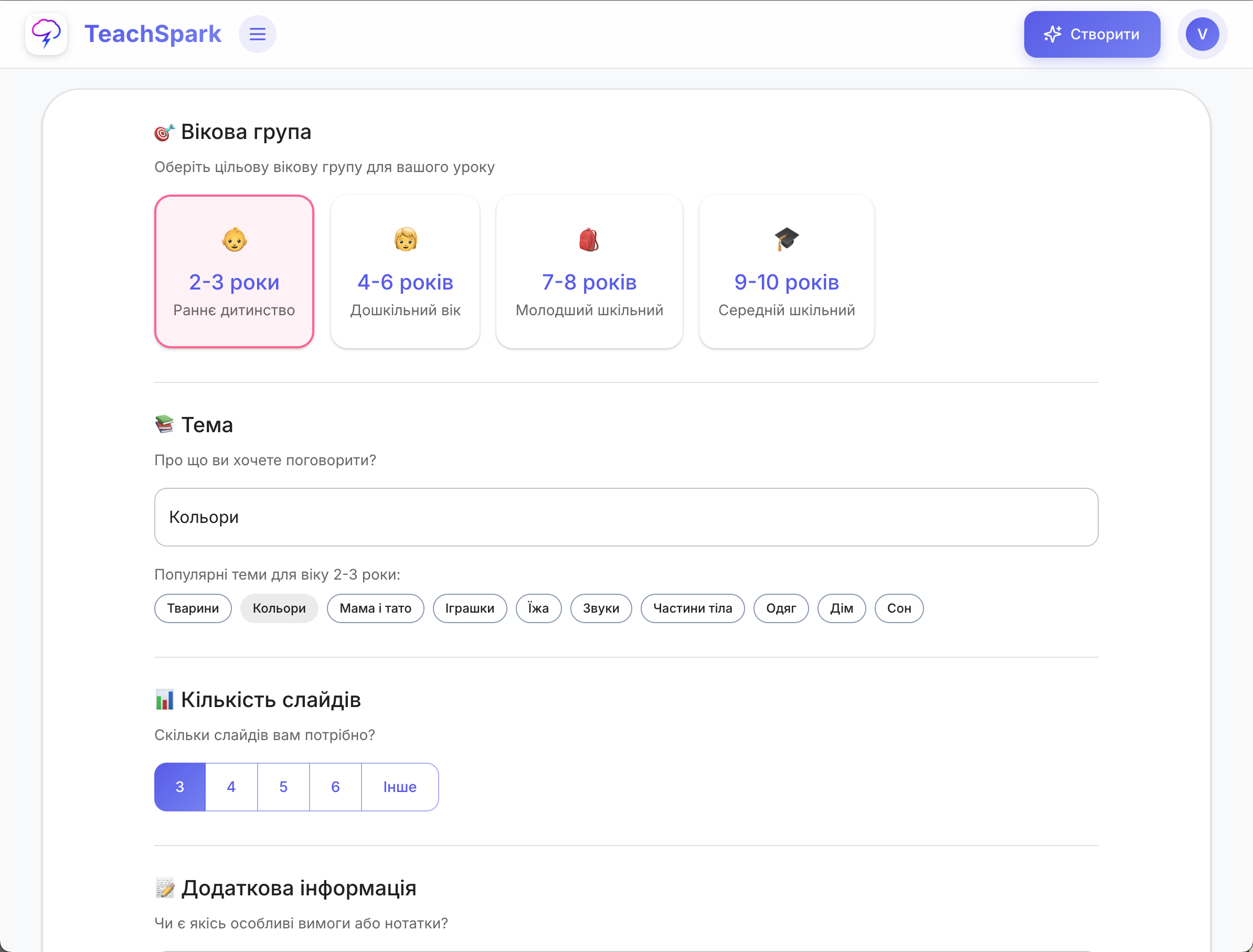Click the graduation cap icon
Screen dimensions: 1253x952
click(786, 239)
